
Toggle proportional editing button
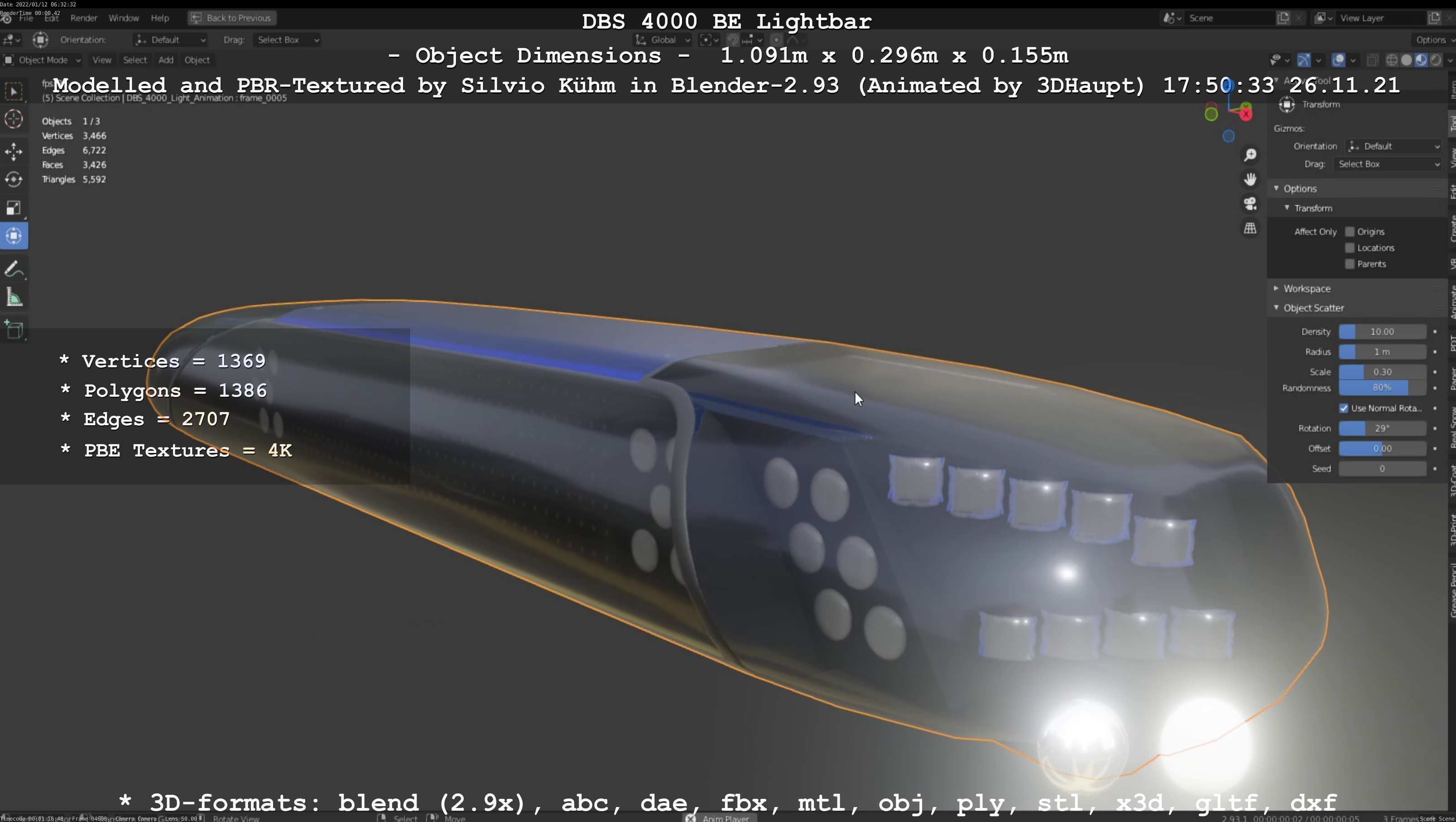tap(776, 39)
